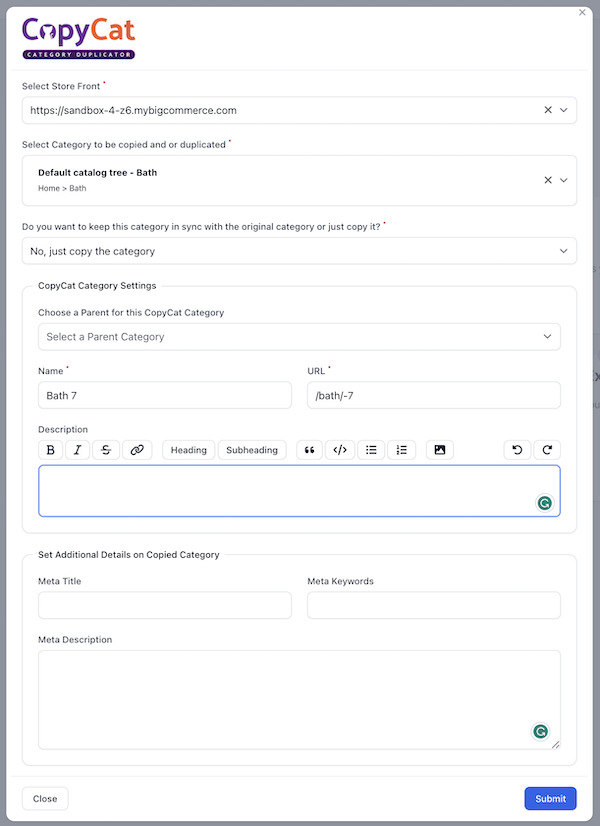Clear the selected Bath category
This screenshot has width=600, height=826.
pos(548,180)
